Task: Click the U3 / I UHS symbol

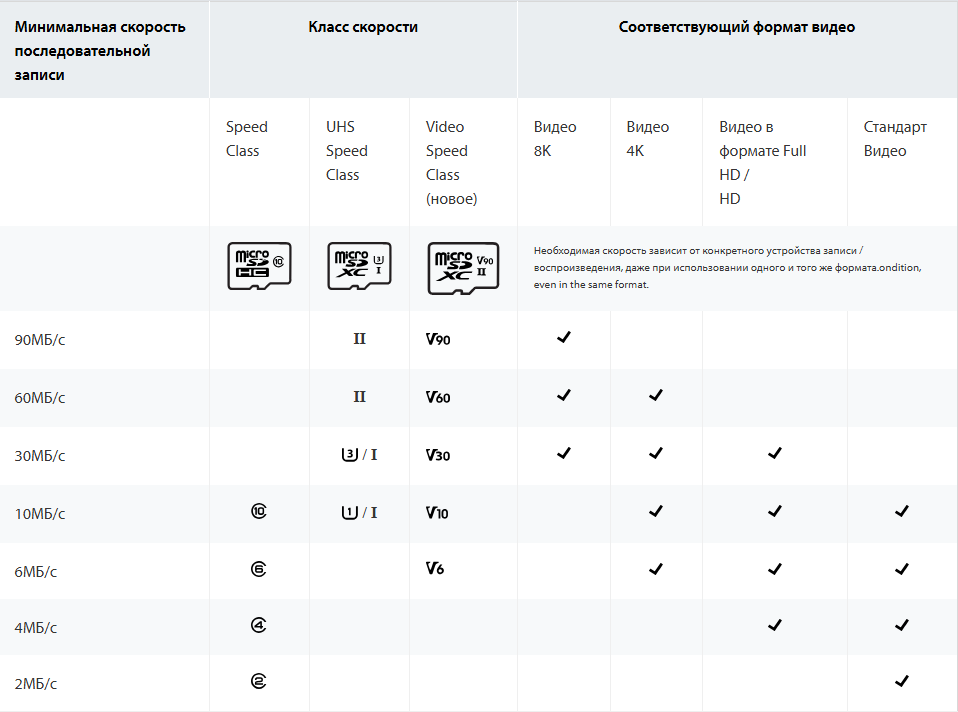Action: pos(359,455)
